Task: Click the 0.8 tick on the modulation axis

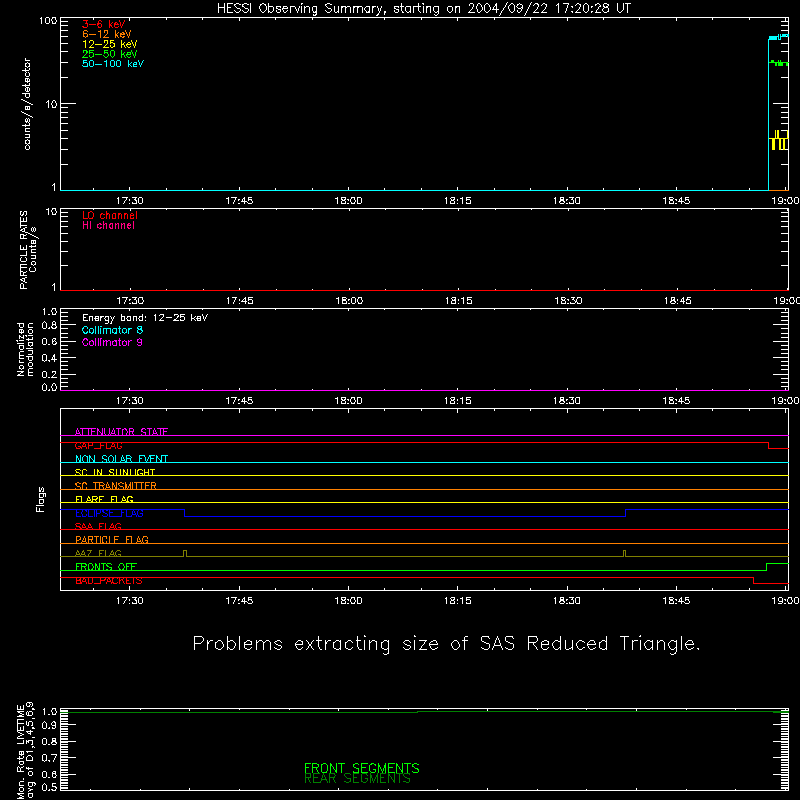Action: click(x=49, y=326)
